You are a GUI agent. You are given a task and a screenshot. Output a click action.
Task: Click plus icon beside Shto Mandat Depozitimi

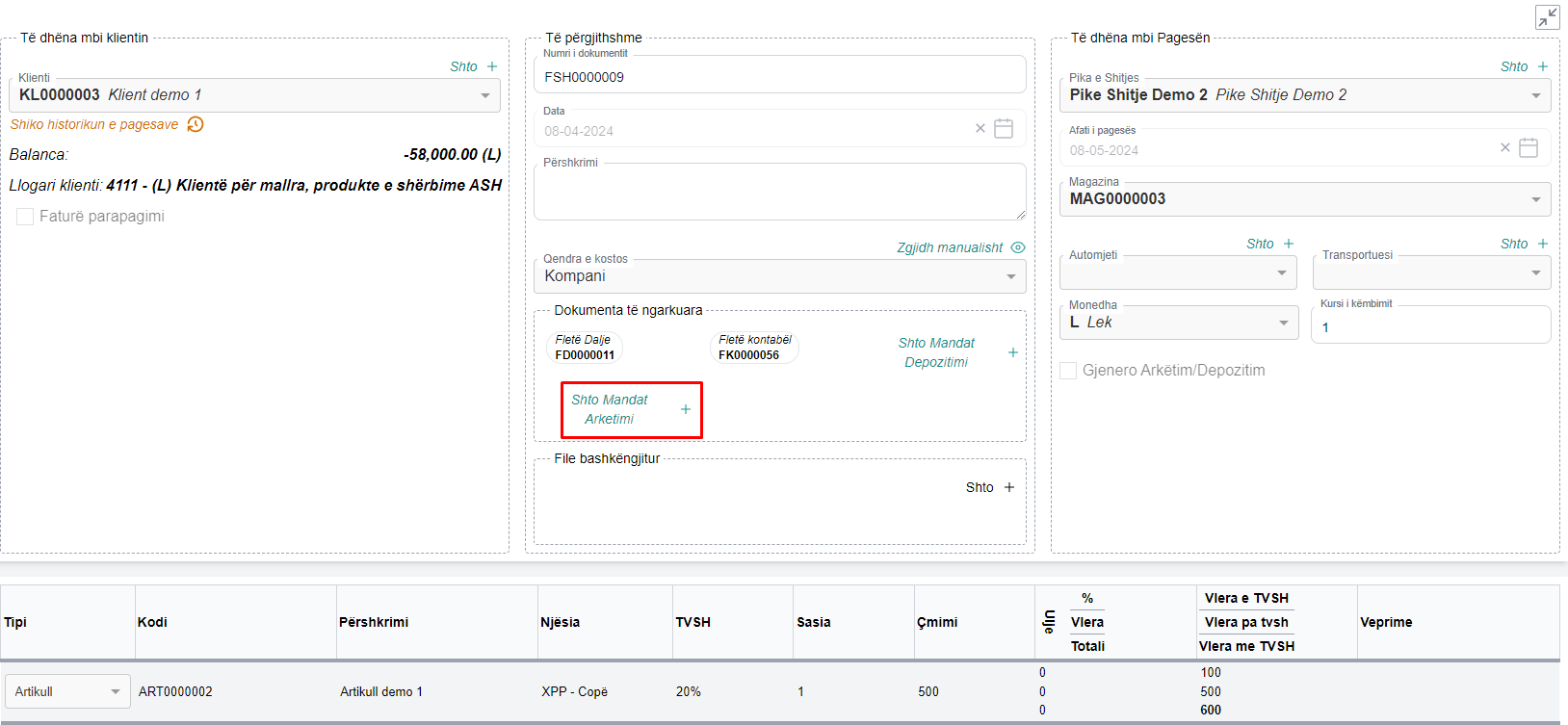click(1013, 352)
